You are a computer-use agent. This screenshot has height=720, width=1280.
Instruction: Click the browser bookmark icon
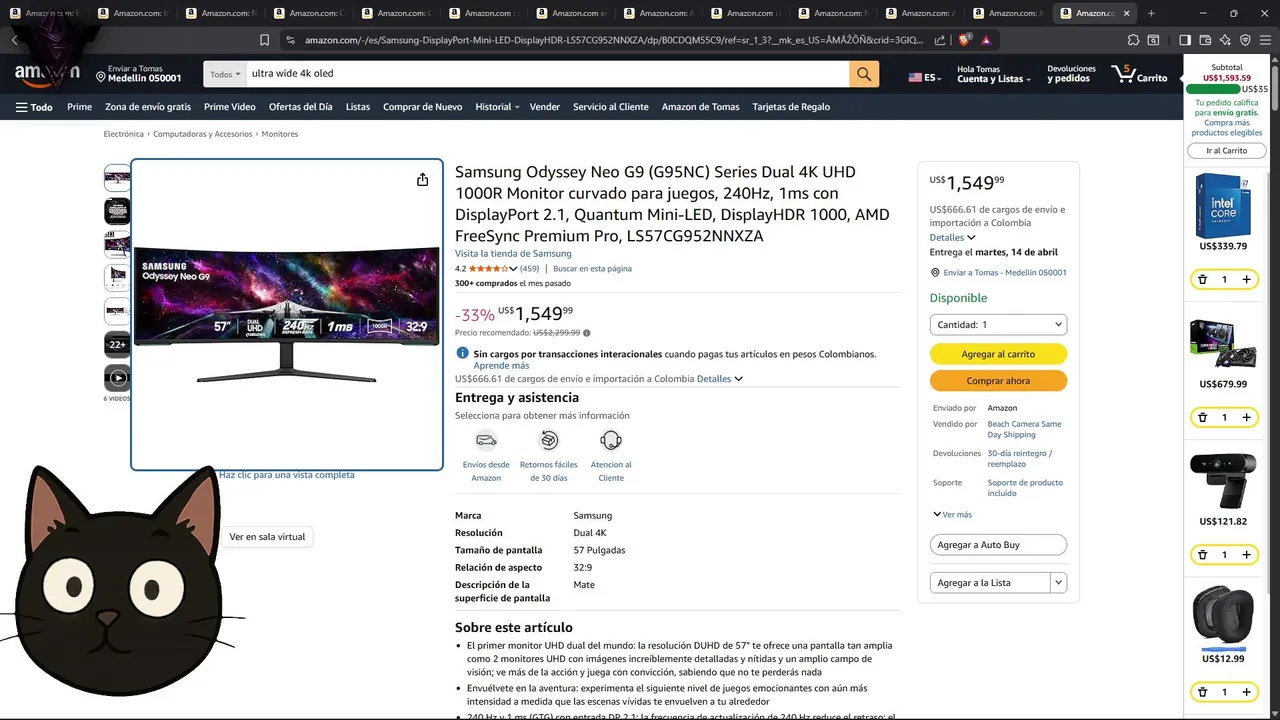[264, 40]
